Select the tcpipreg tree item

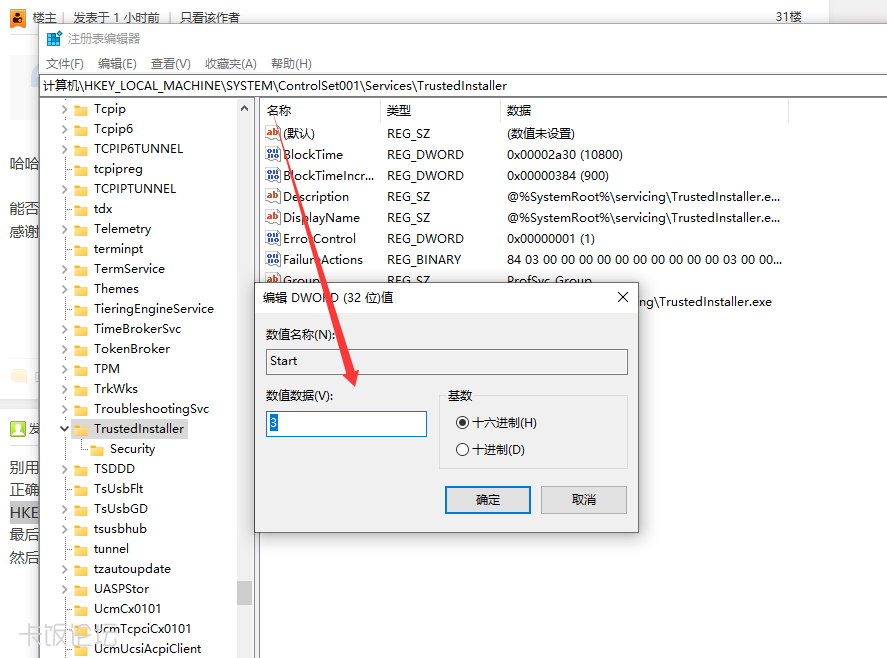pos(118,169)
